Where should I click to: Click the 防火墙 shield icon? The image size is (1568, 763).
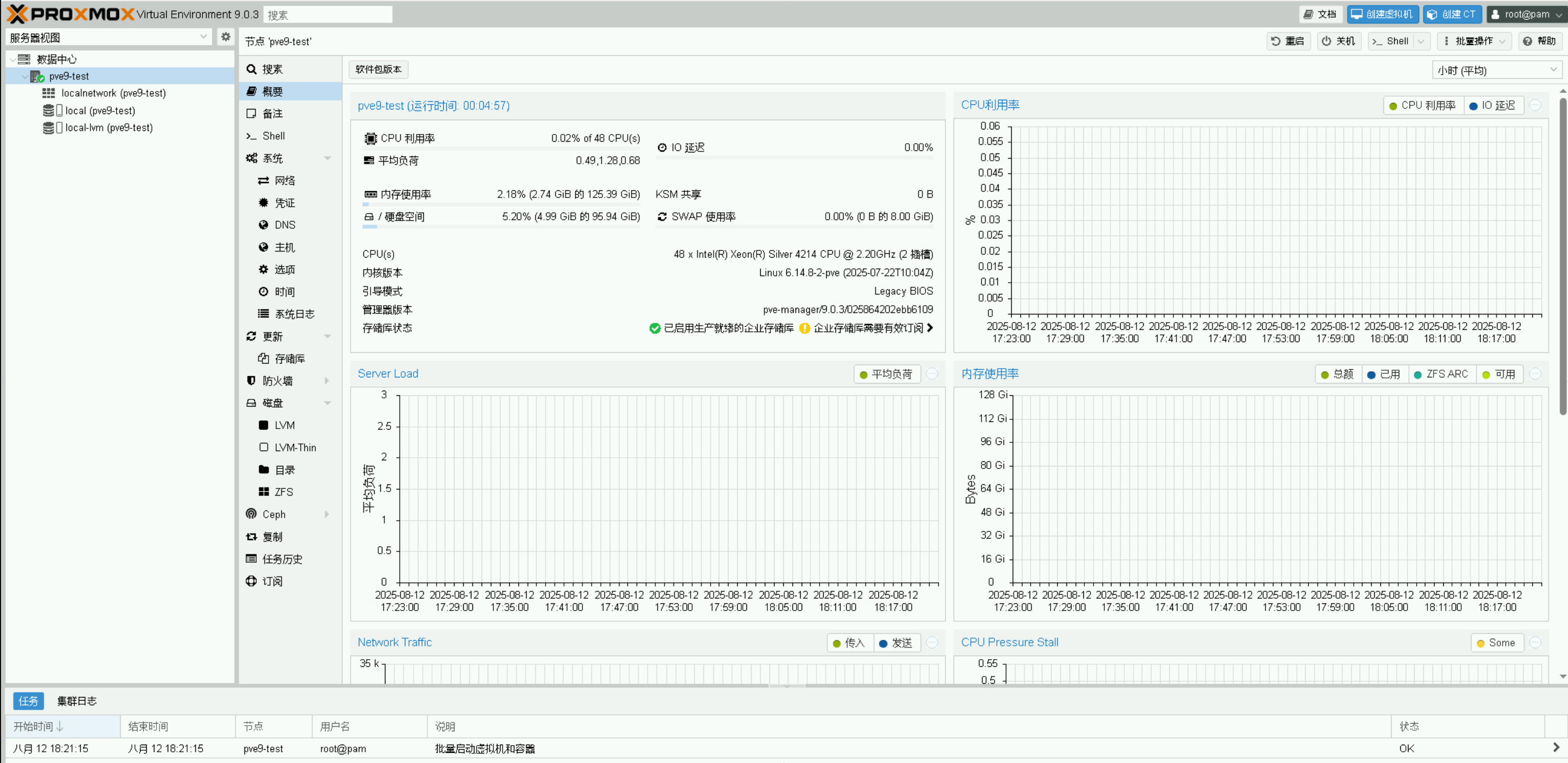click(x=251, y=380)
